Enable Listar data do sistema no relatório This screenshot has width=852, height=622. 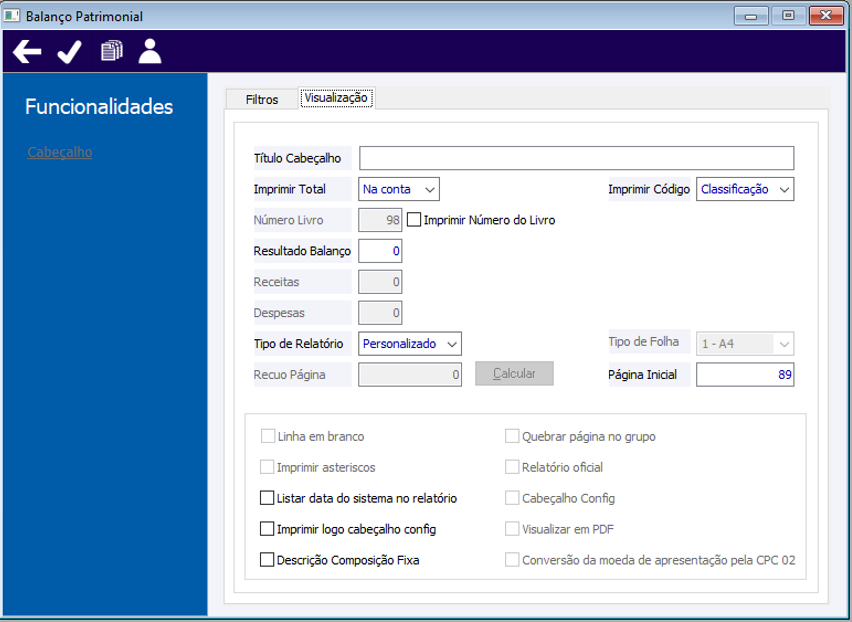267,498
